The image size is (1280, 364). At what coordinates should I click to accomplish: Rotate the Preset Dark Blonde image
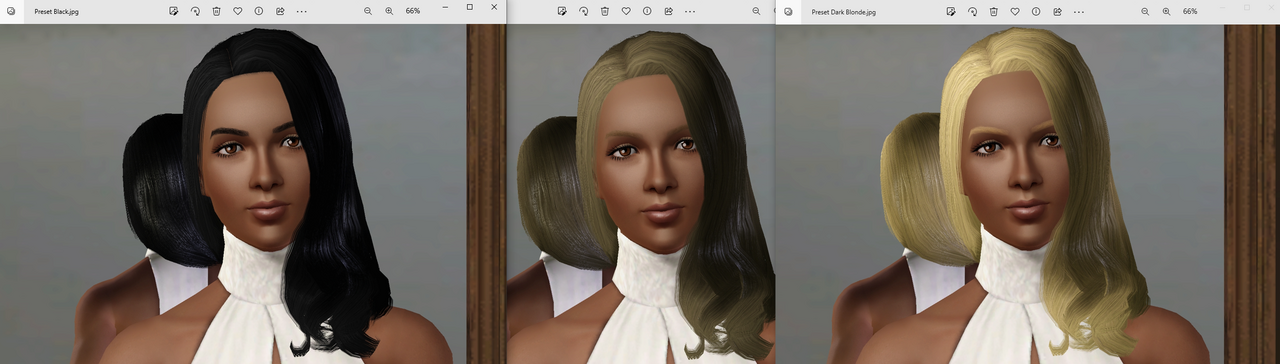(x=972, y=11)
